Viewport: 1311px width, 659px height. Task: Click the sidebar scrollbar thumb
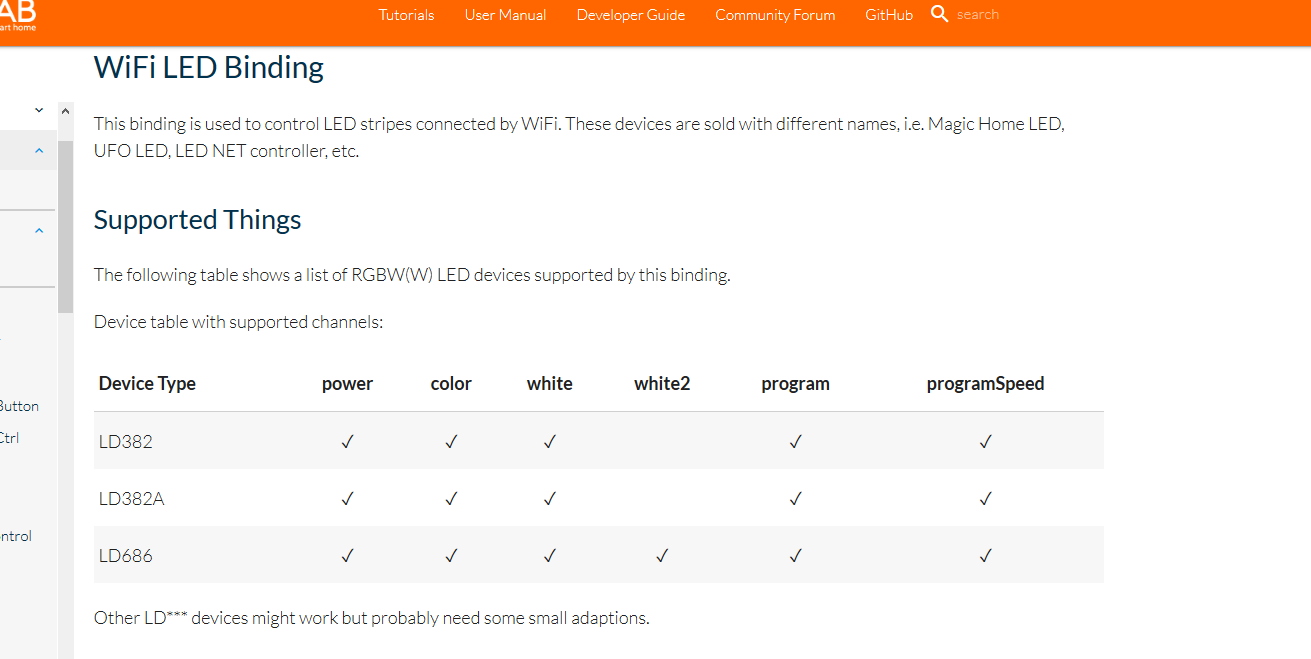tap(66, 226)
